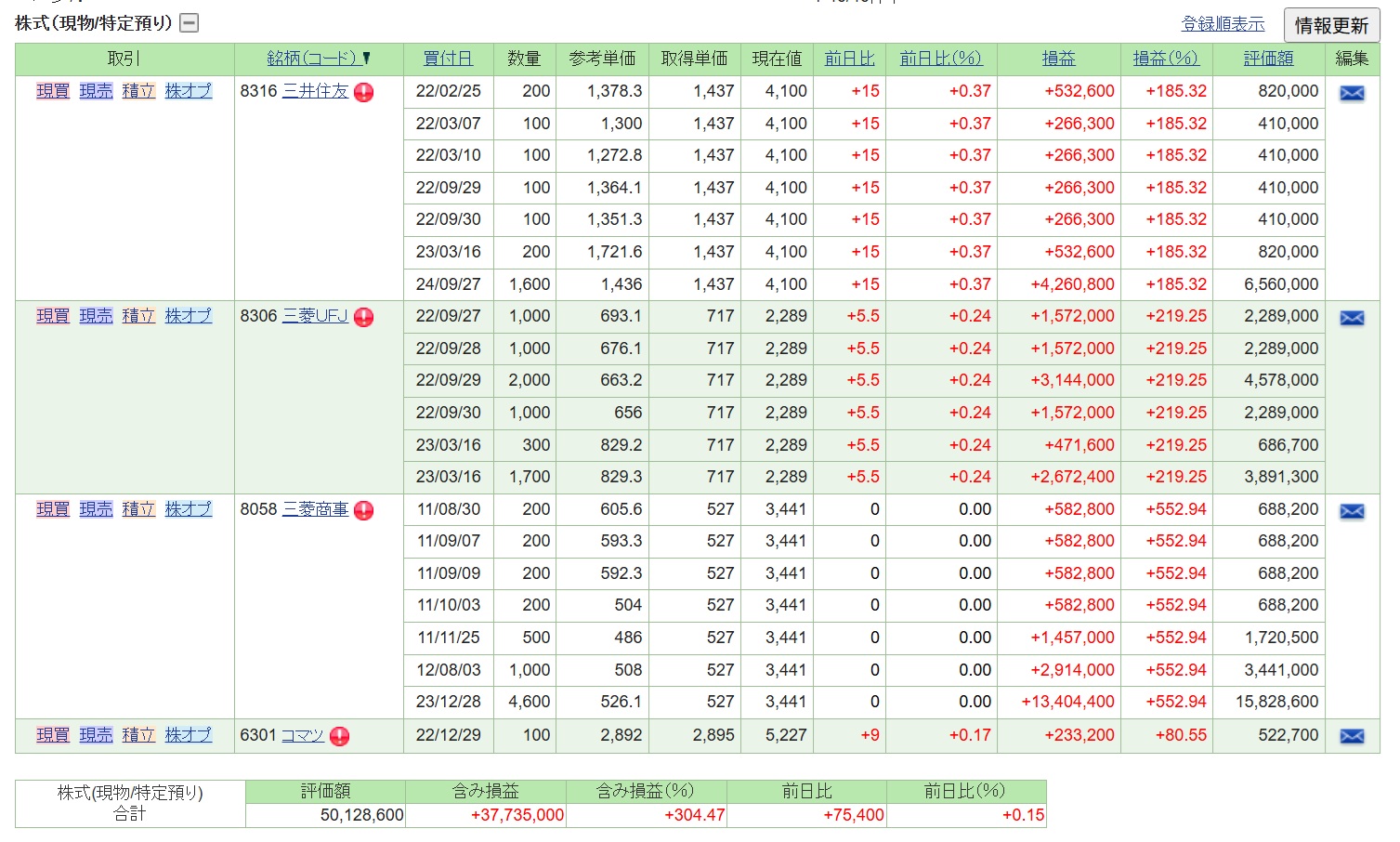This screenshot has width=1400, height=842.
Task: Collapse the 株式(現物/特定預り) section with the minus icon
Action: click(190, 23)
